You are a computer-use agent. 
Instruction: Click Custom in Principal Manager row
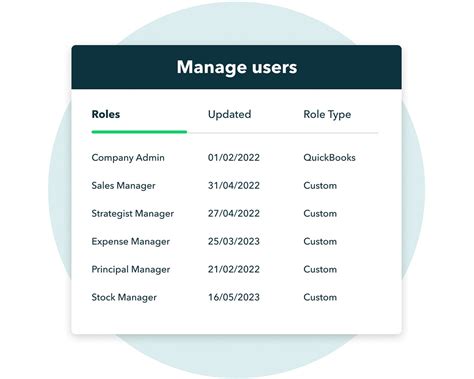tap(320, 269)
